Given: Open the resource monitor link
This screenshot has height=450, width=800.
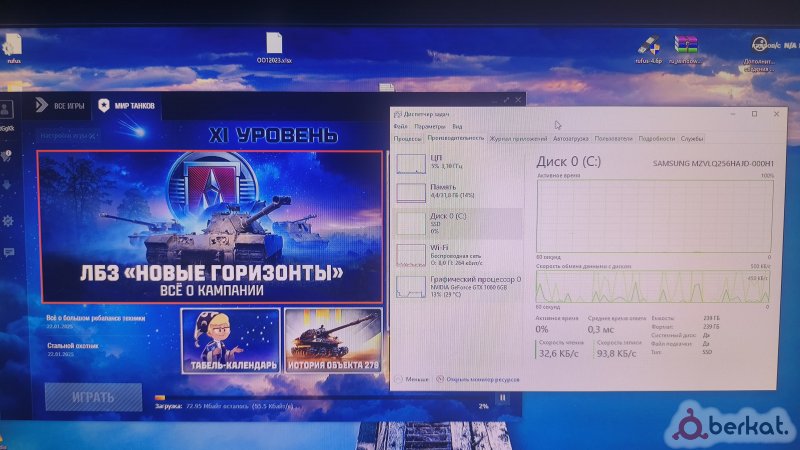Looking at the screenshot, I should (x=478, y=379).
